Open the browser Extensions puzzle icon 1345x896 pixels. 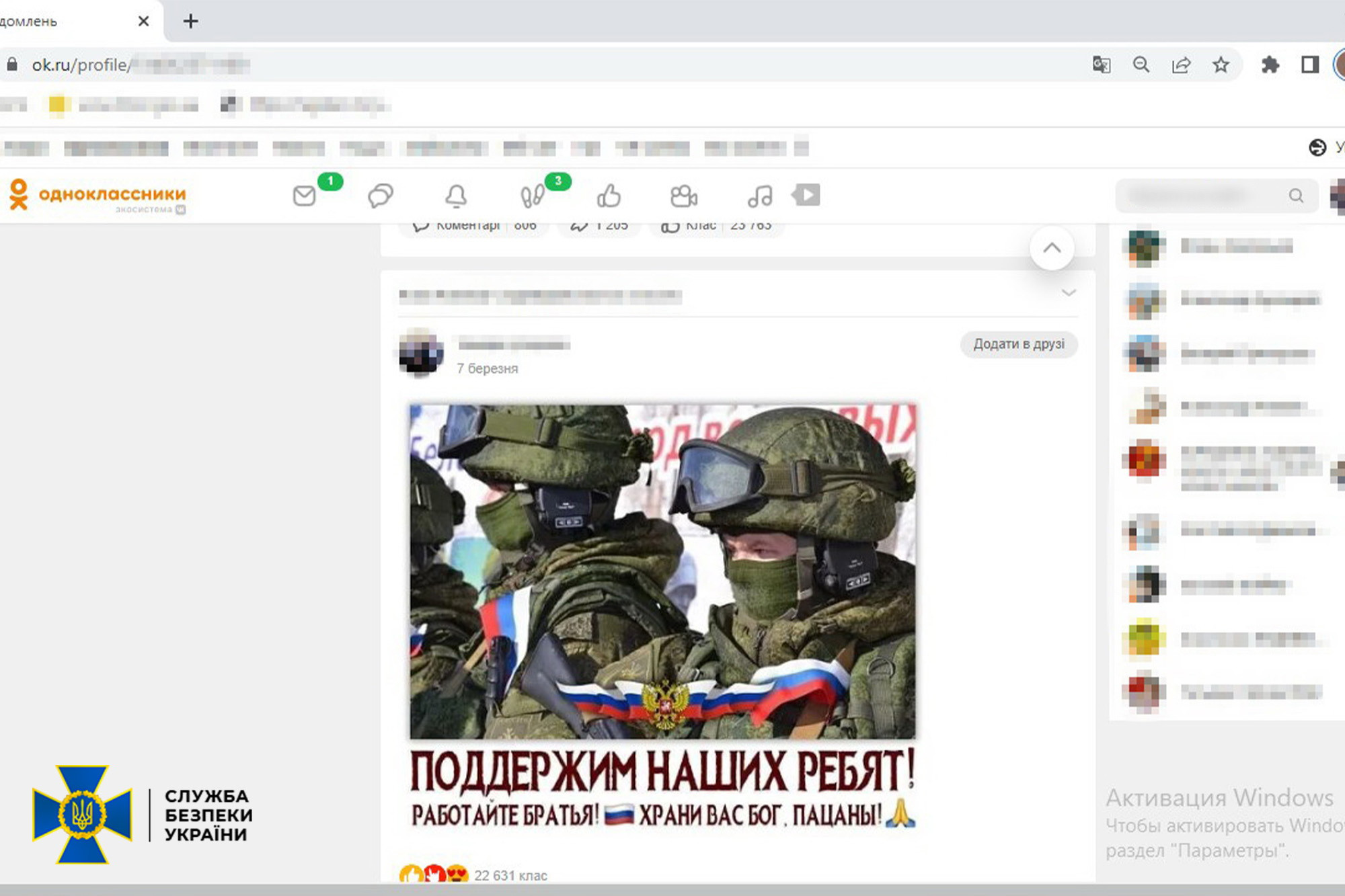pyautogui.click(x=1270, y=65)
